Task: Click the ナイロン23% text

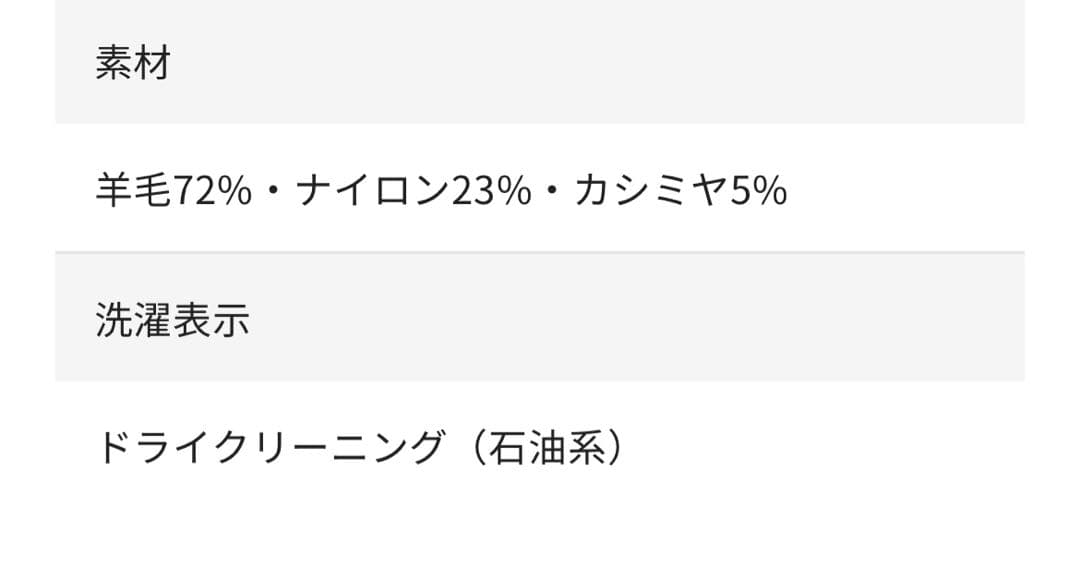Action: tap(413, 190)
